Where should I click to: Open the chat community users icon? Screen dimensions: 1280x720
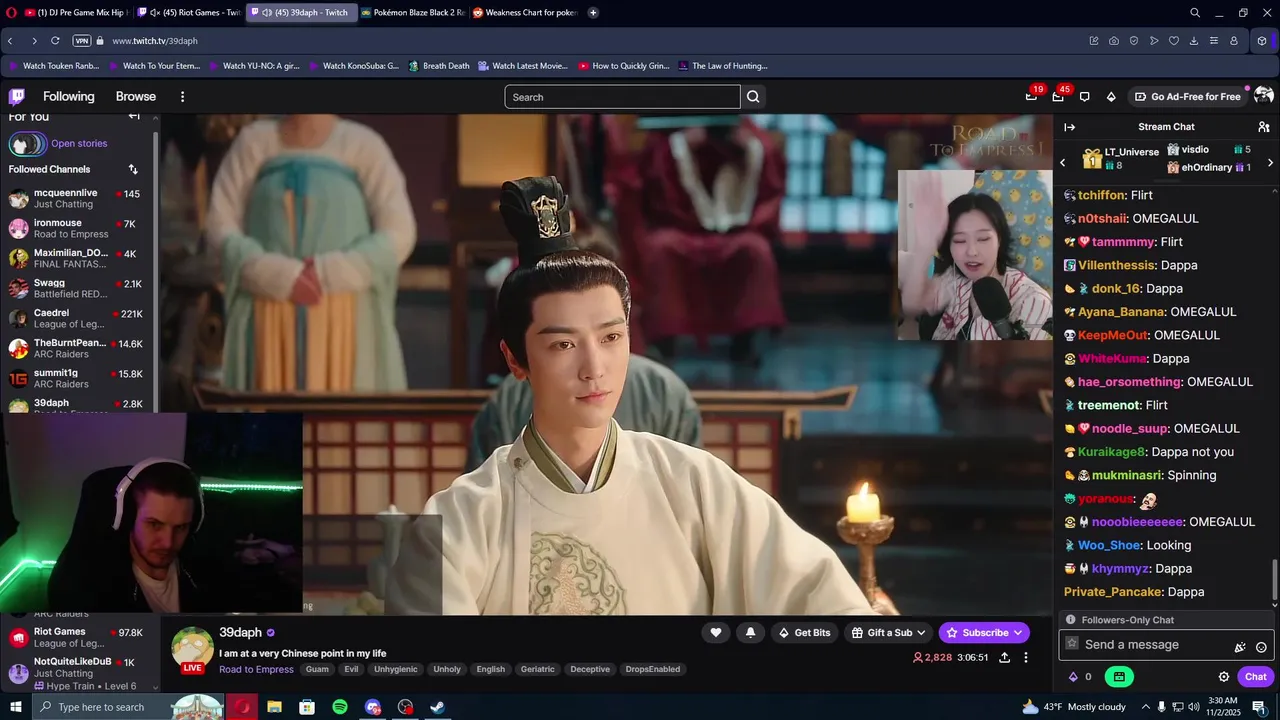1264,127
